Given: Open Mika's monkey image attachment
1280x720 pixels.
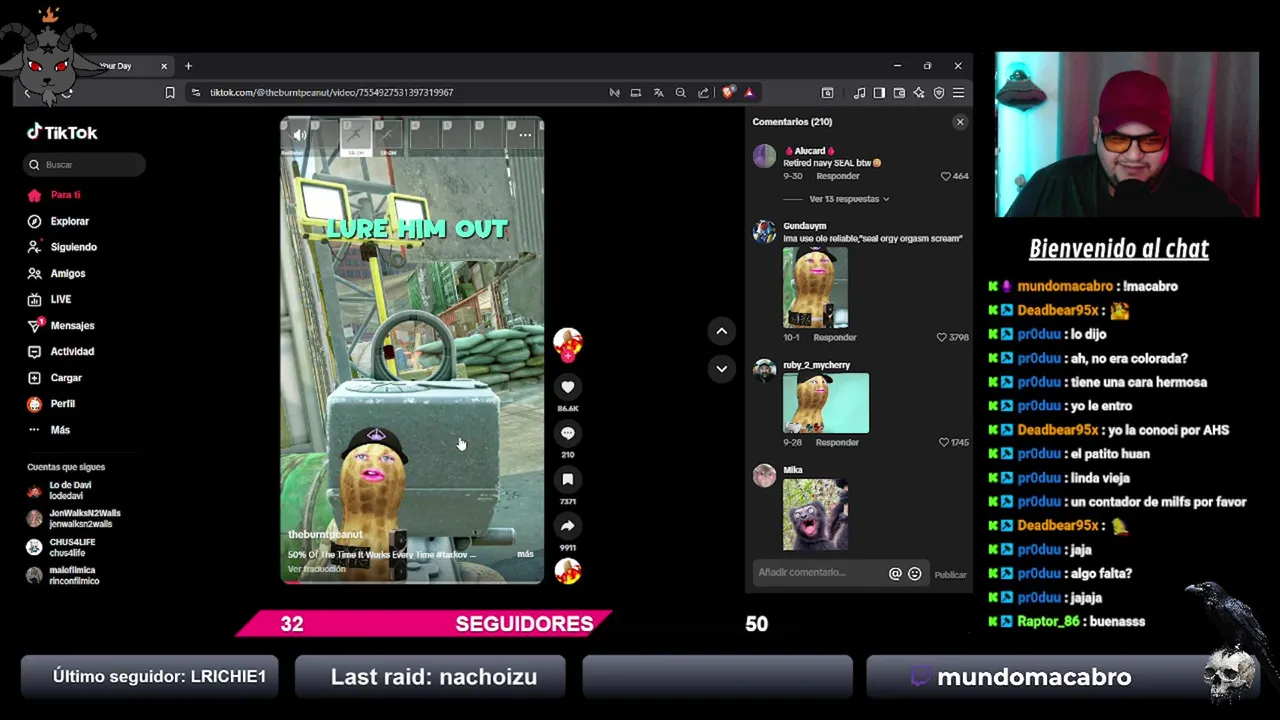Looking at the screenshot, I should (x=815, y=514).
